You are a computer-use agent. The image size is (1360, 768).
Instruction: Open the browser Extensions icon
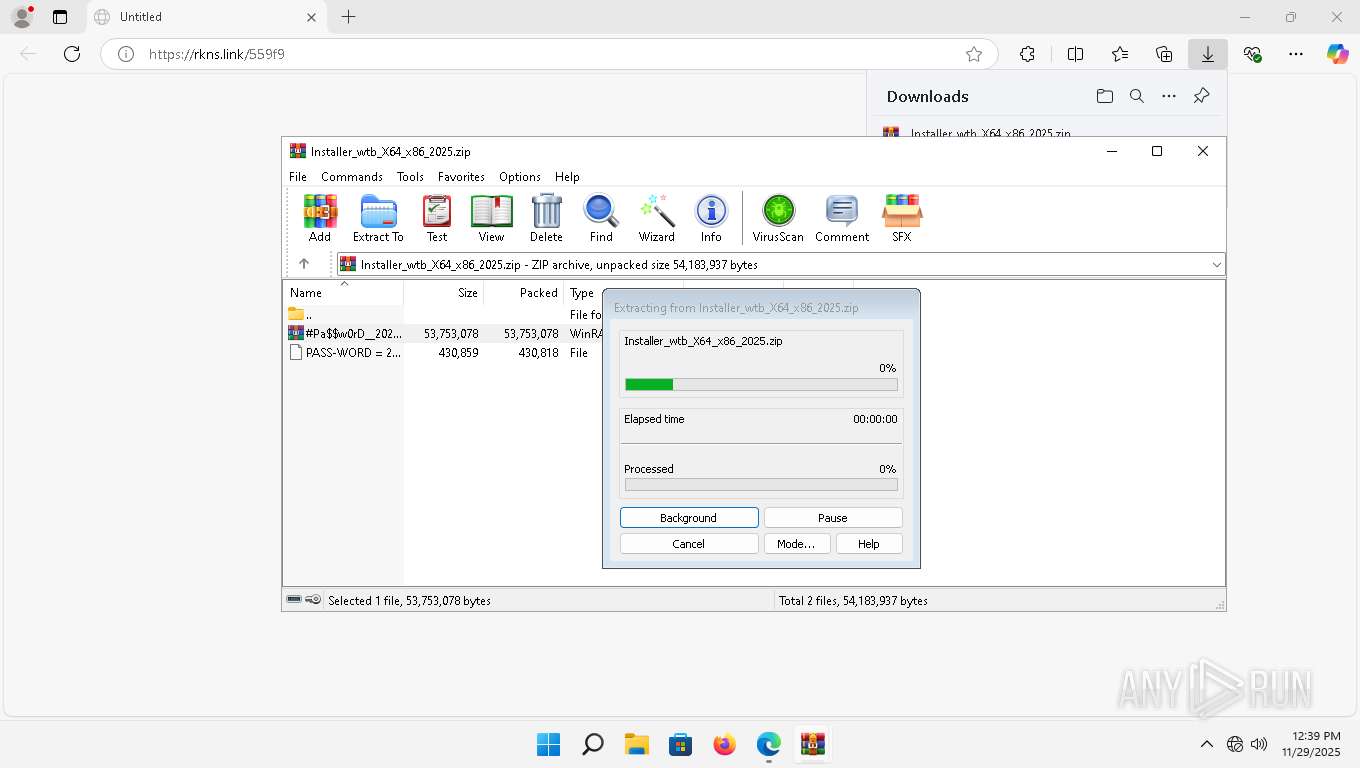click(x=1027, y=54)
